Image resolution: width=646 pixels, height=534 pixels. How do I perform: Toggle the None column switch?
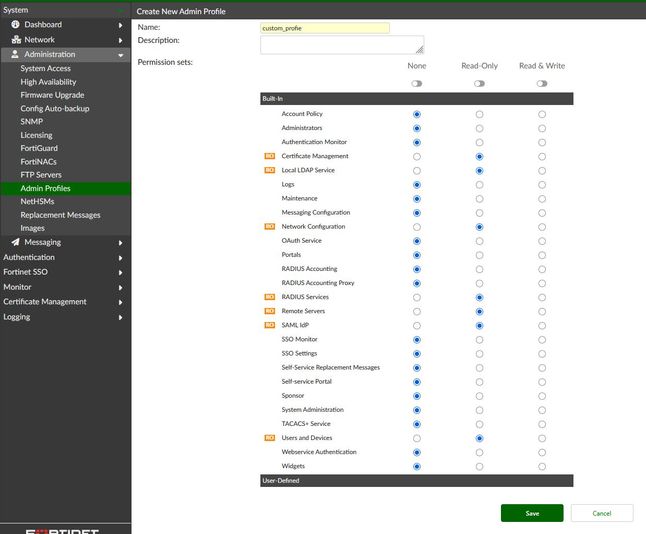[417, 84]
